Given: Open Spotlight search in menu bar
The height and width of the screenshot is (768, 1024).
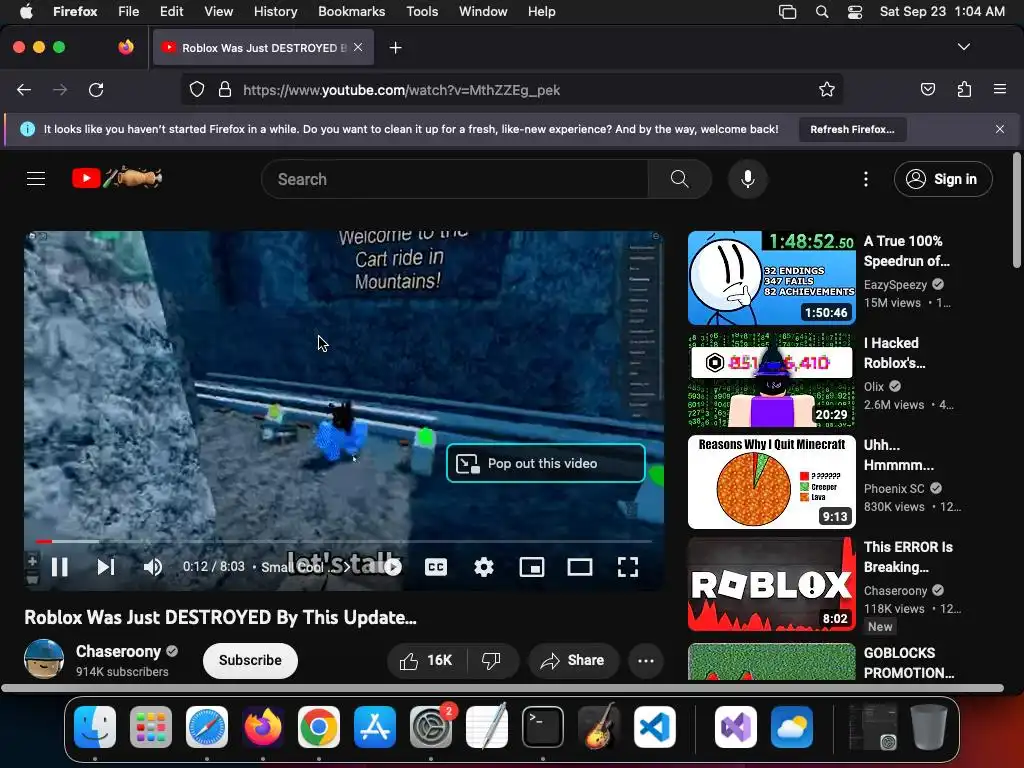Looking at the screenshot, I should [x=822, y=12].
